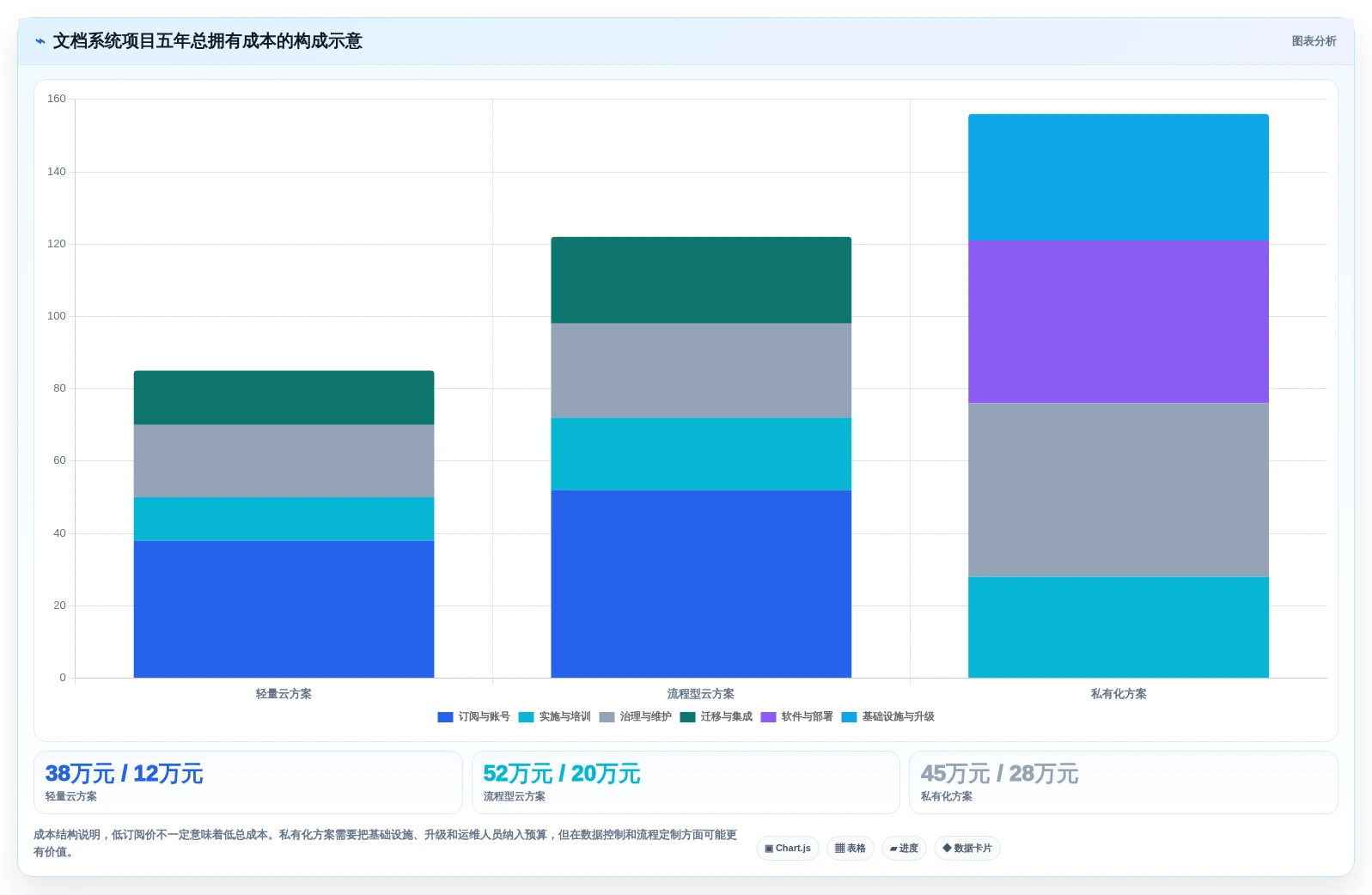Hide the 订阅与账号 series via legend label
This screenshot has width=1372, height=895.
point(484,717)
